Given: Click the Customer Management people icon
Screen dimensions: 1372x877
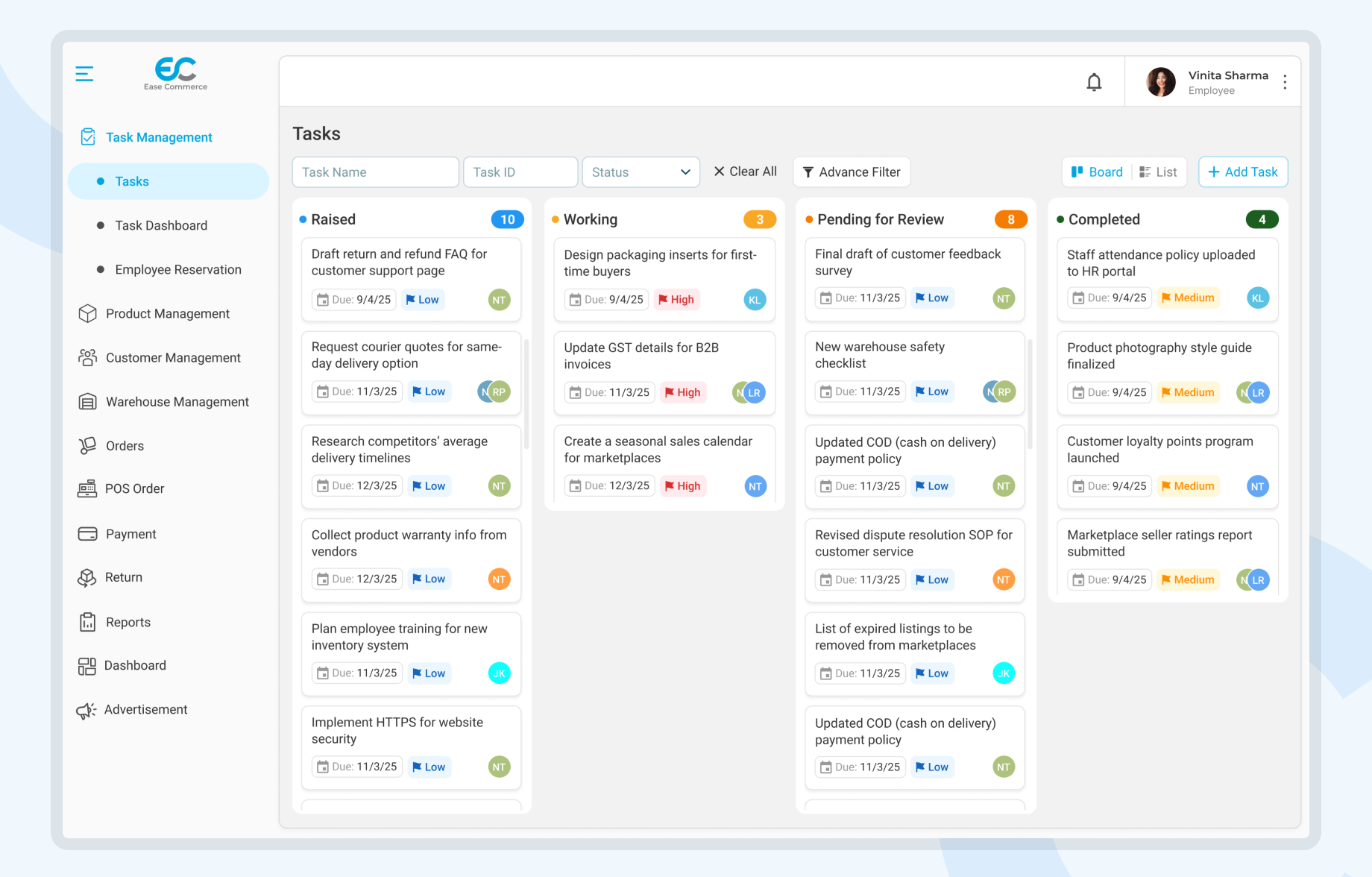Looking at the screenshot, I should 87,358.
